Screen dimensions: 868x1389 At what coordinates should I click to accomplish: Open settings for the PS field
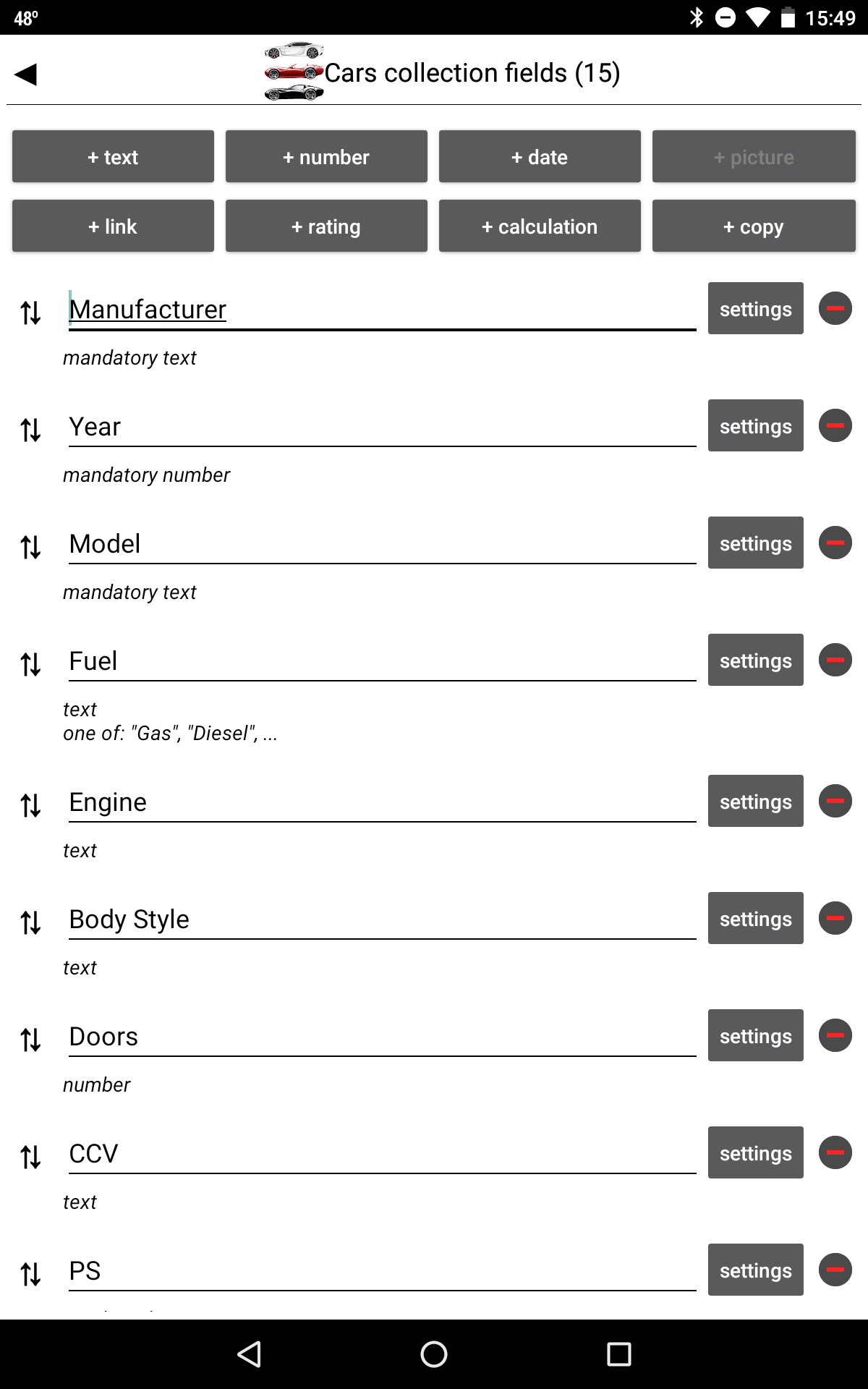pos(755,1270)
